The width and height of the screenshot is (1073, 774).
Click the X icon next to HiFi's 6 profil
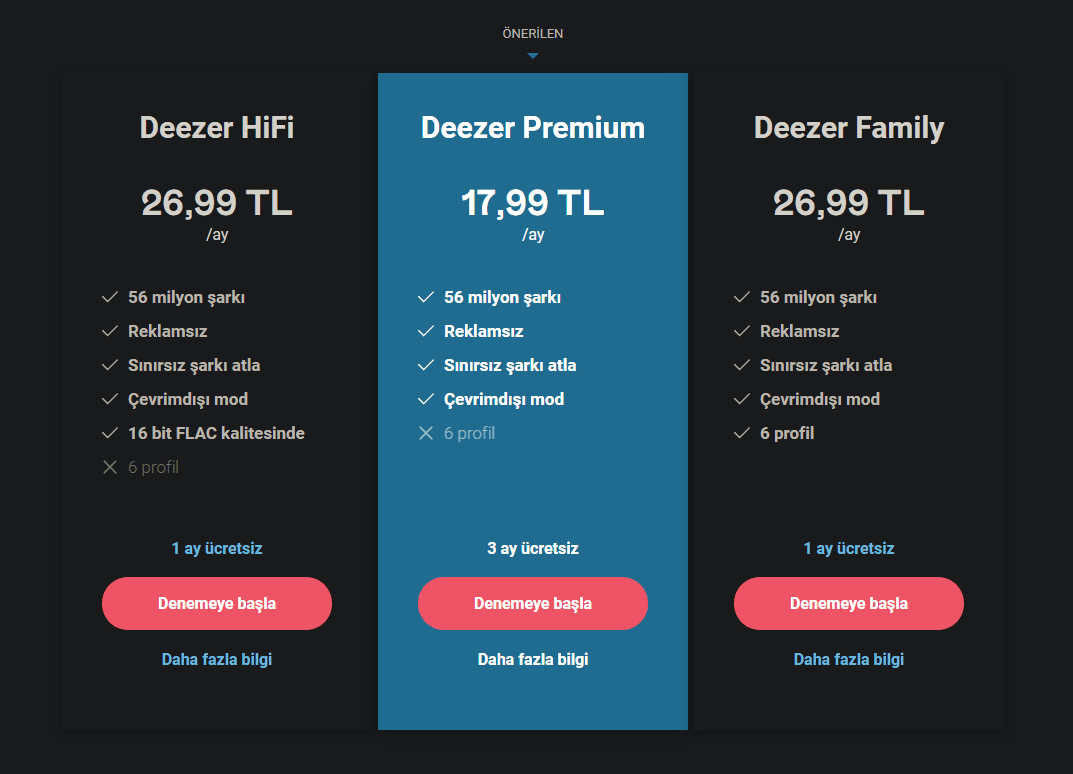pyautogui.click(x=110, y=467)
